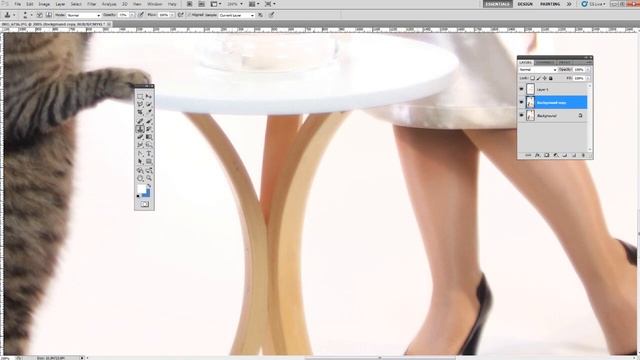
Task: Click the Link layers icon
Action: [x=528, y=155]
